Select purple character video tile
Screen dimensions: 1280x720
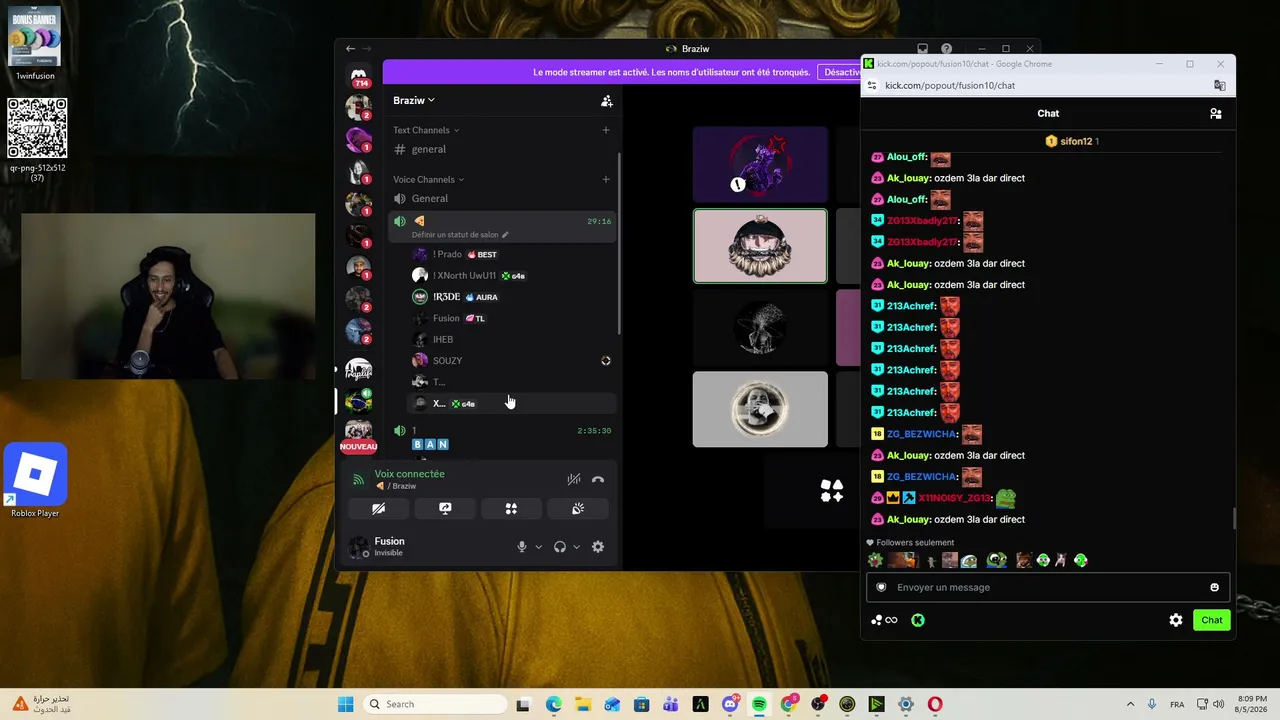[760, 164]
